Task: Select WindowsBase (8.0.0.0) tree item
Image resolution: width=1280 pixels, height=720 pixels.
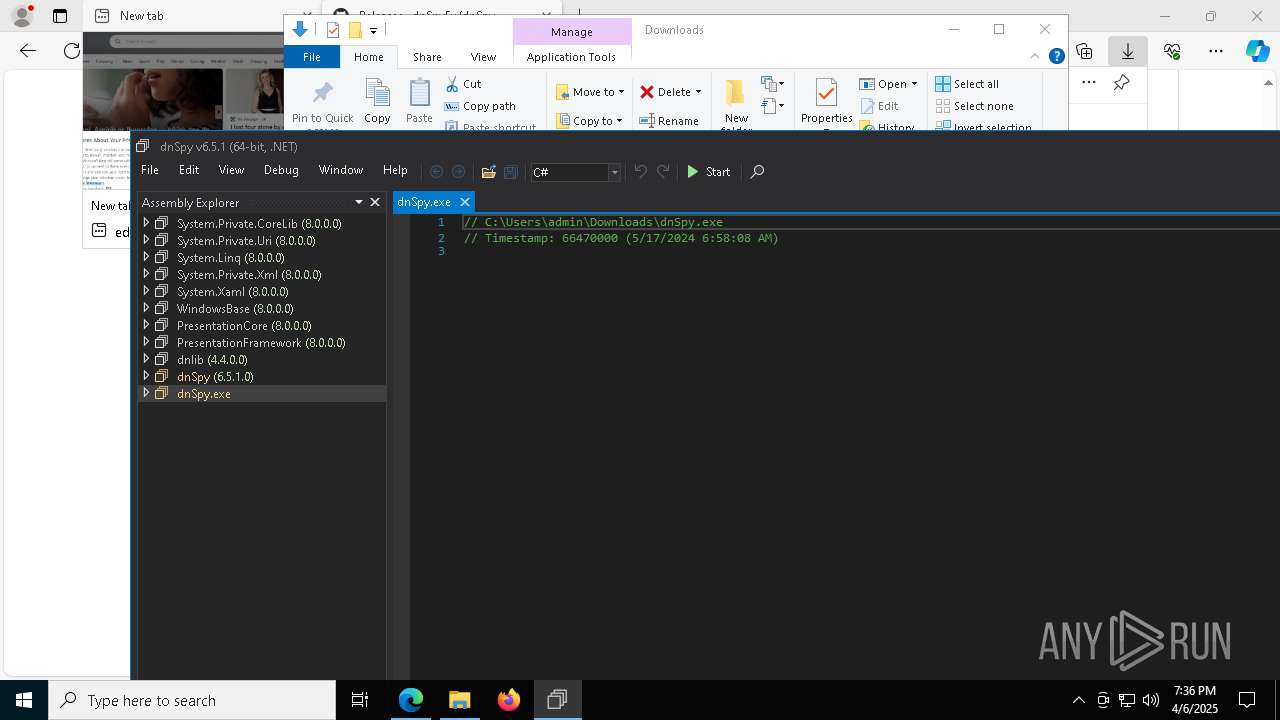Action: pyautogui.click(x=235, y=309)
